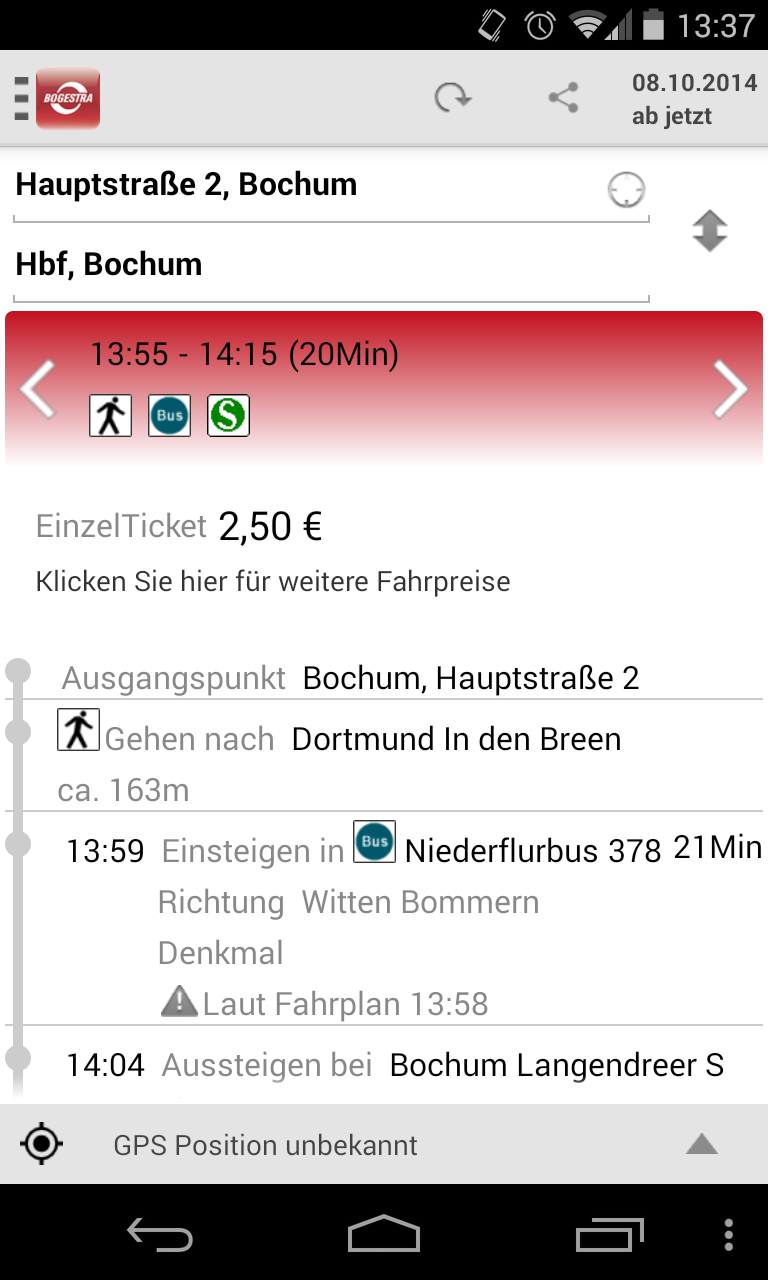The width and height of the screenshot is (768, 1280).
Task: Select the Niederflurbus 378 boarding step
Action: pyautogui.click(x=384, y=917)
